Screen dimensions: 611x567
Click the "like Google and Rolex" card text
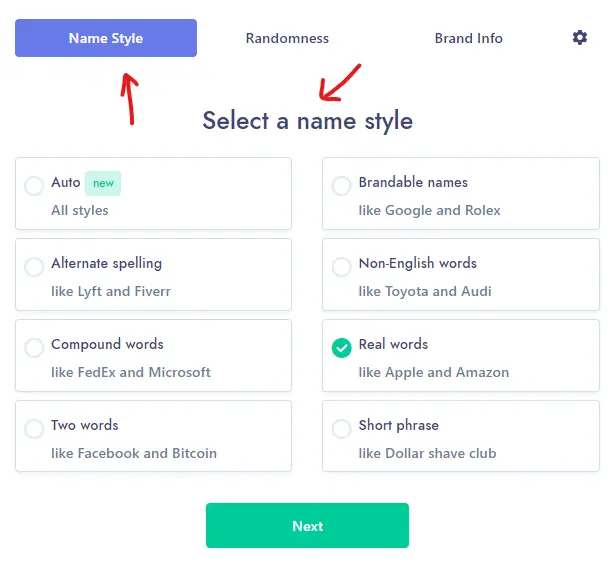pyautogui.click(x=429, y=210)
